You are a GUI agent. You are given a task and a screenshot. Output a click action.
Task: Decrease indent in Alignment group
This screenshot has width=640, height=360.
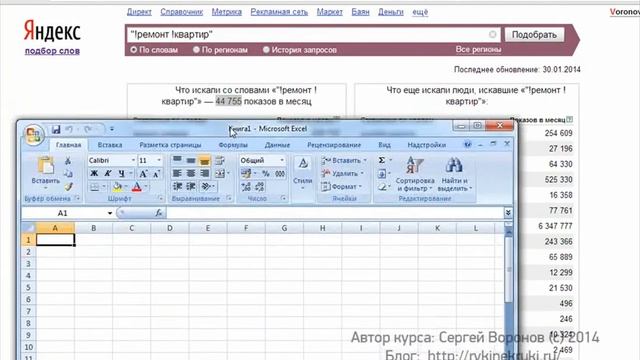[177, 187]
